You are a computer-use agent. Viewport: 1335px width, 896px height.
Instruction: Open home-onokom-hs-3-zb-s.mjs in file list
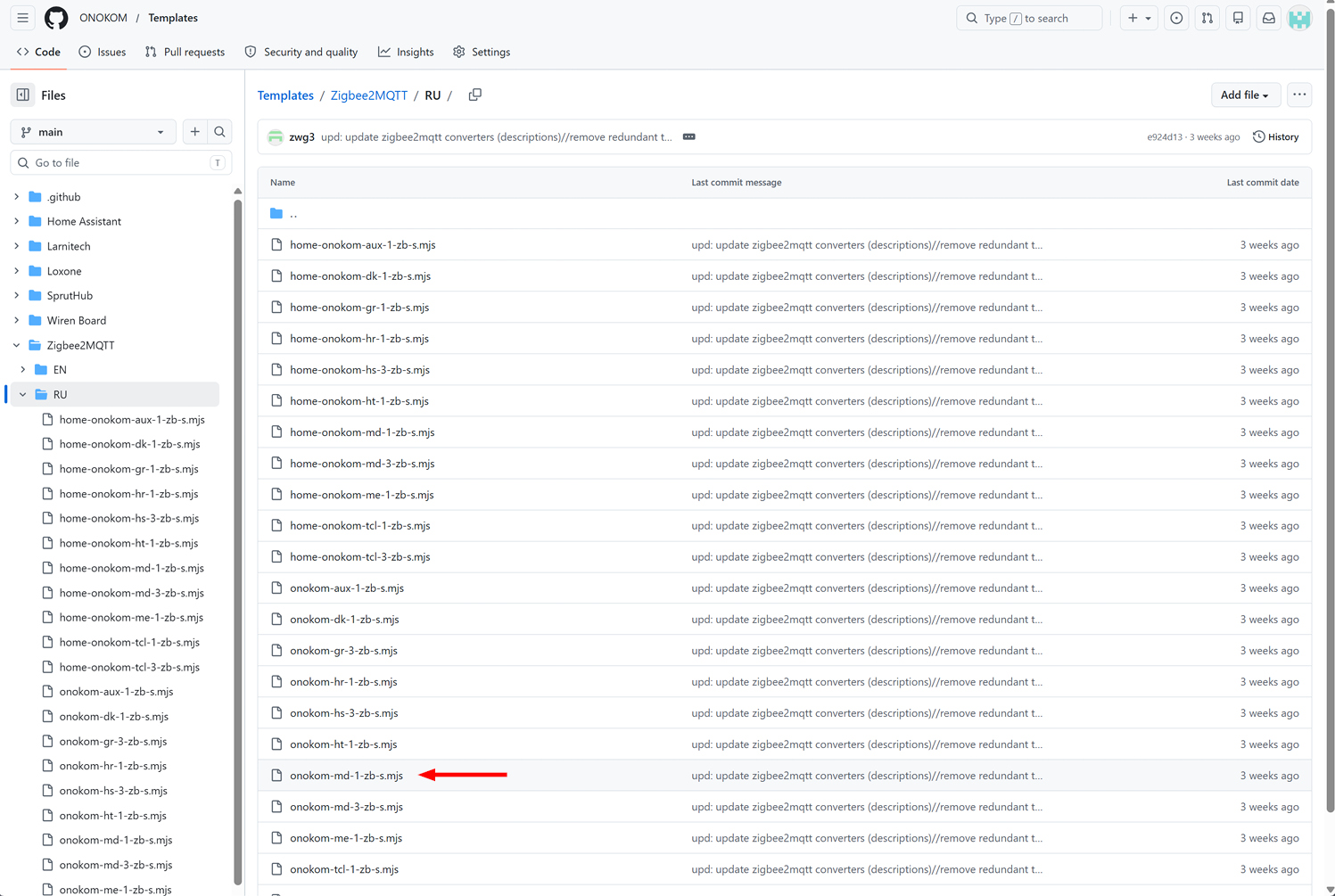[360, 370]
